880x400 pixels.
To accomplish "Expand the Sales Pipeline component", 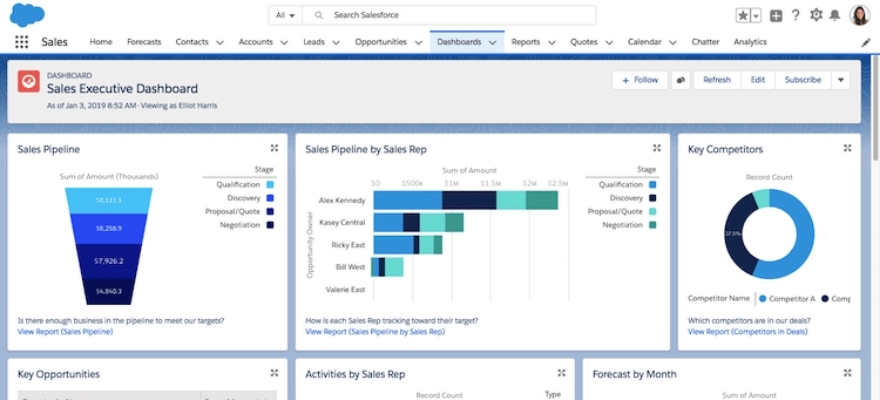I will pyautogui.click(x=274, y=148).
